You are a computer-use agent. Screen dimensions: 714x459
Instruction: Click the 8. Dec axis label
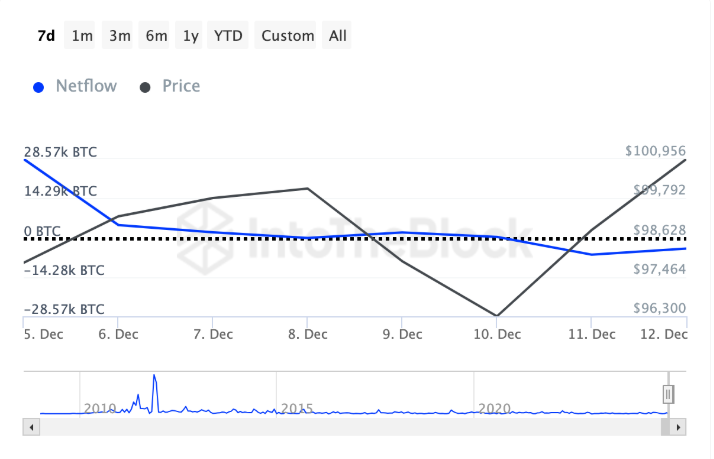[x=307, y=334]
